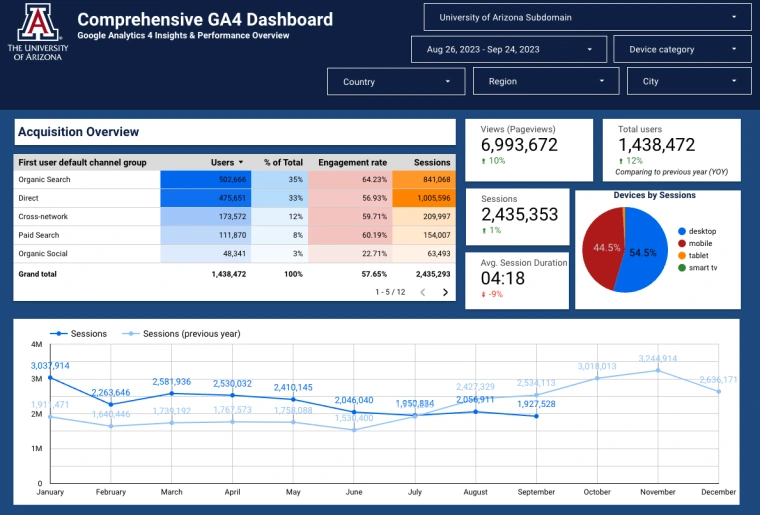
Task: Click November previous year point 3,244,914
Action: coord(658,371)
